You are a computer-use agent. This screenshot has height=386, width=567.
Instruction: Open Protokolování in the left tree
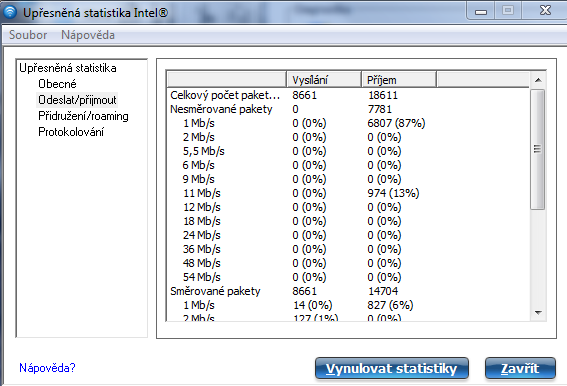71,132
